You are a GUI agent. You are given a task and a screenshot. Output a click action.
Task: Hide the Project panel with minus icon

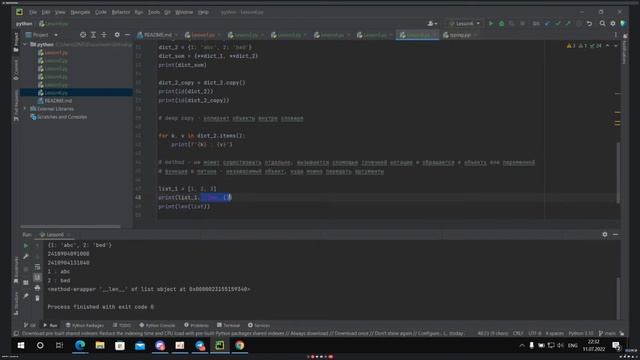[x=127, y=35]
